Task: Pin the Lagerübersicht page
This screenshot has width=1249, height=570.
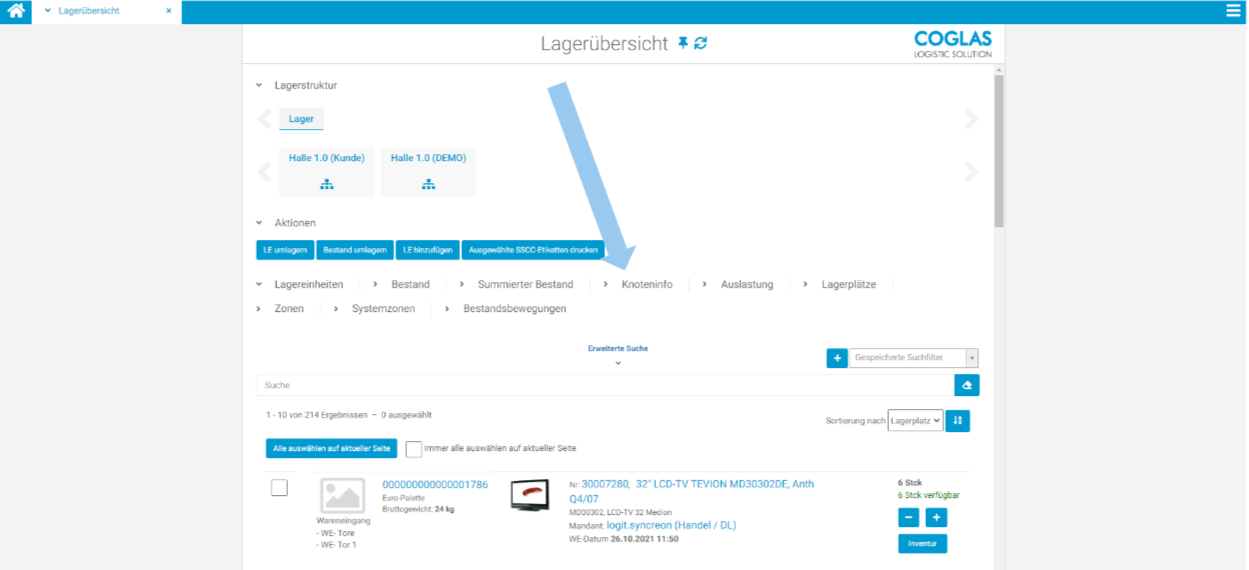Action: point(683,43)
